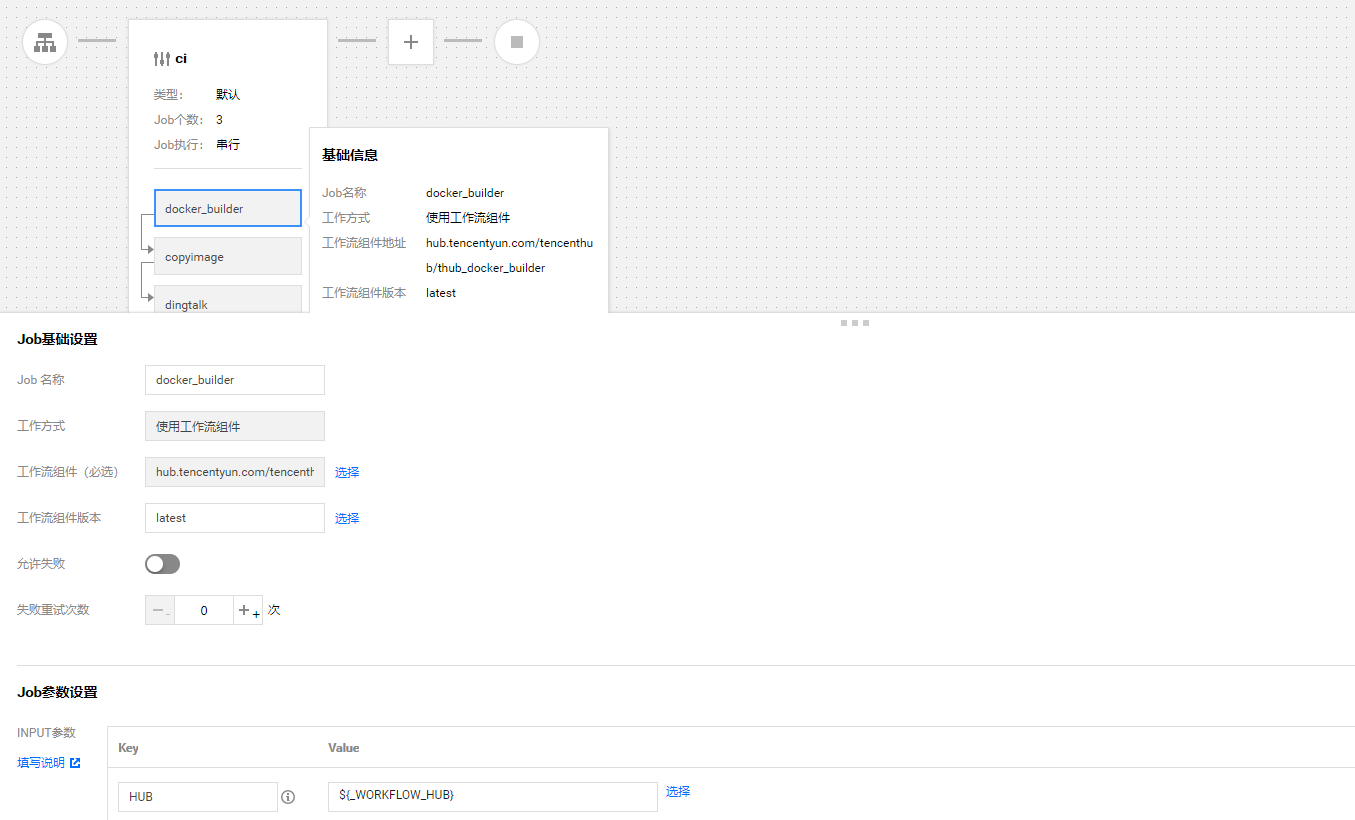Click 选择 next to 工作流组件 field
1355x820 pixels.
pyautogui.click(x=347, y=472)
